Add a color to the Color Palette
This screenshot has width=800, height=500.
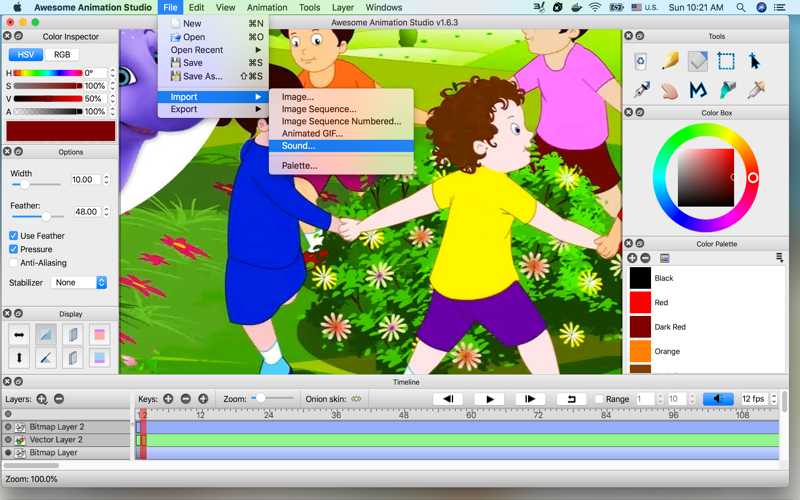pyautogui.click(x=632, y=258)
